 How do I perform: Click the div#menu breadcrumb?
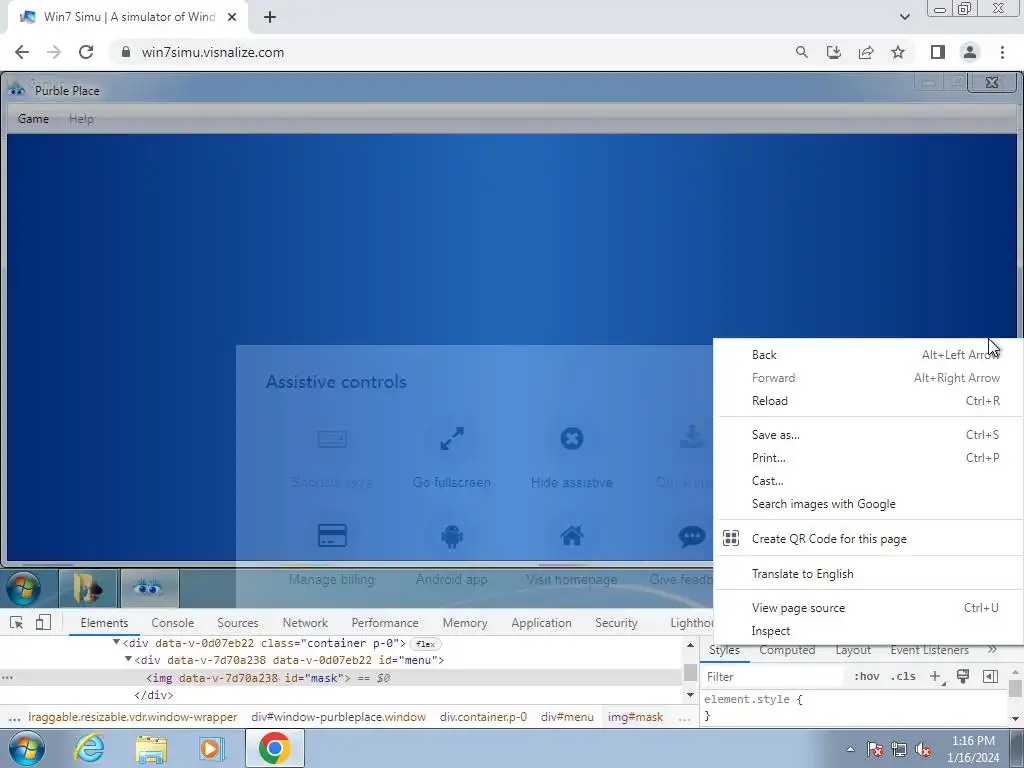pyautogui.click(x=567, y=717)
